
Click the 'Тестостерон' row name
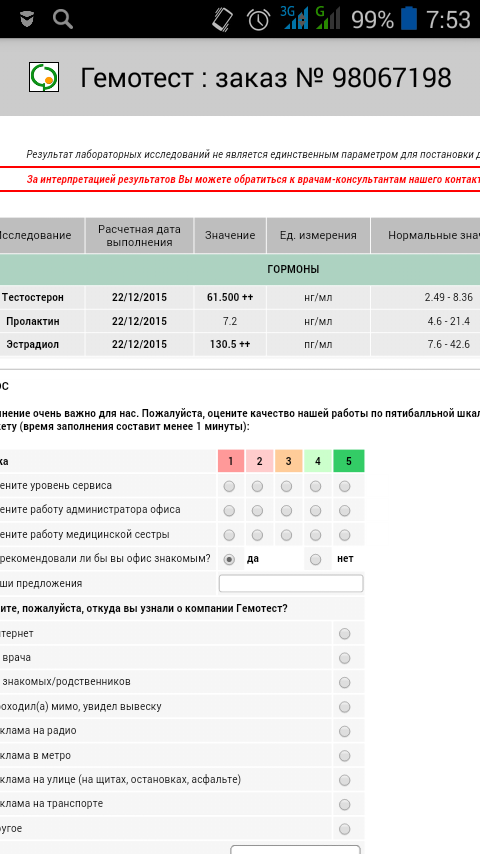pyautogui.click(x=33, y=297)
